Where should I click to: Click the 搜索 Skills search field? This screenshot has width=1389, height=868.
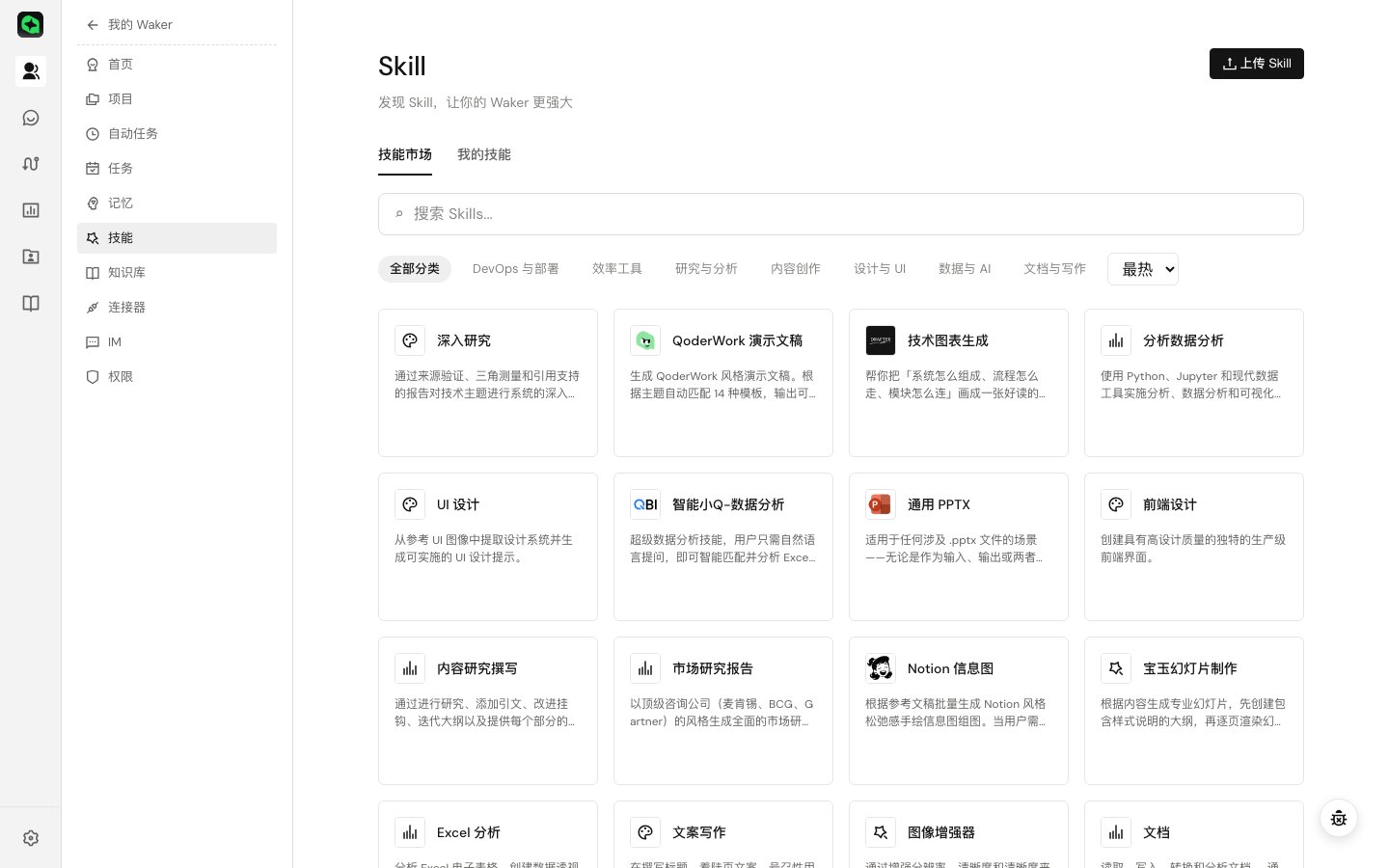point(841,214)
